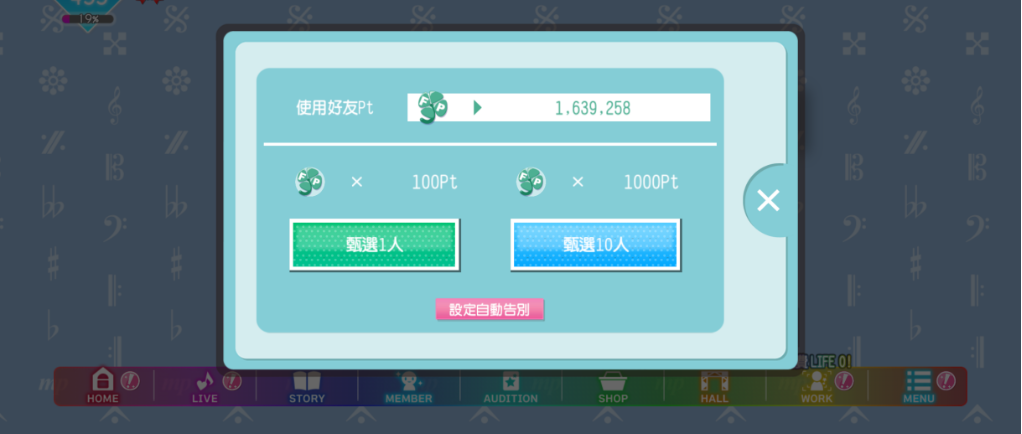The image size is (1022, 434).
Task: Click the clover FP icon in balance bar
Action: click(432, 108)
